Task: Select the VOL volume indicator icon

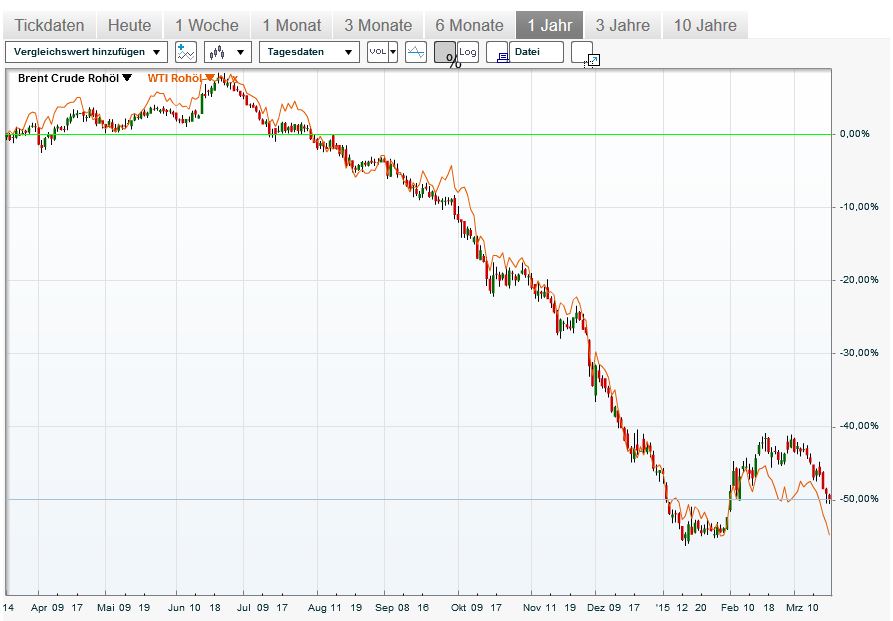Action: [x=377, y=51]
